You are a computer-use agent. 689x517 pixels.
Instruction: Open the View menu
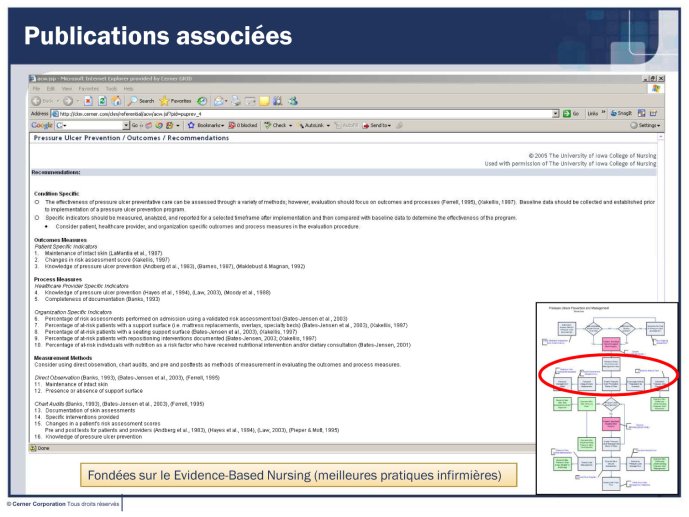point(67,88)
